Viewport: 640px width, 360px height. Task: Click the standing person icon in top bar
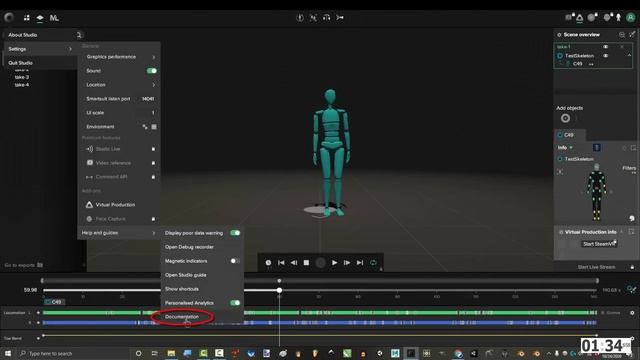point(618,17)
